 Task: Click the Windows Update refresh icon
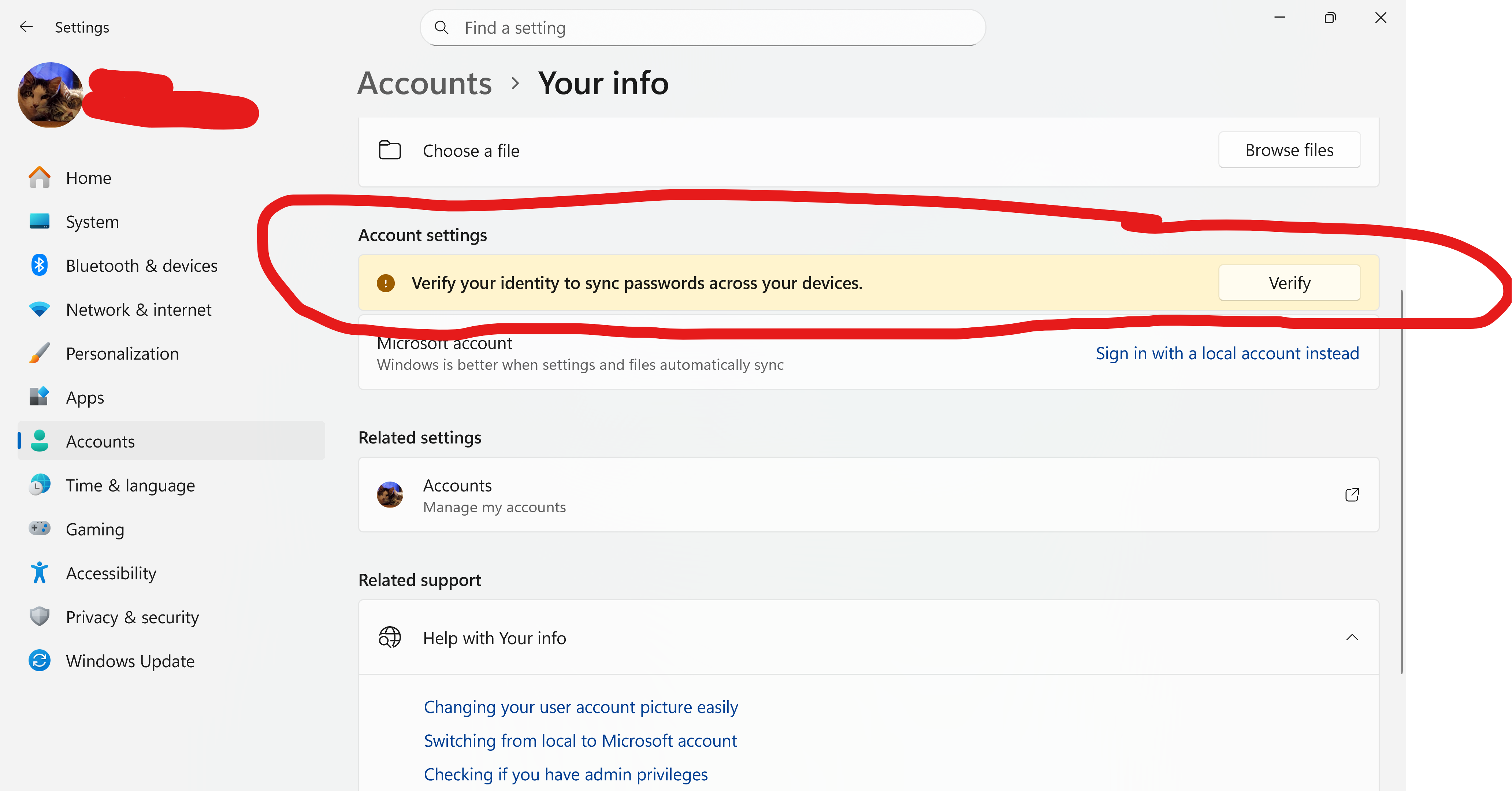tap(39, 661)
